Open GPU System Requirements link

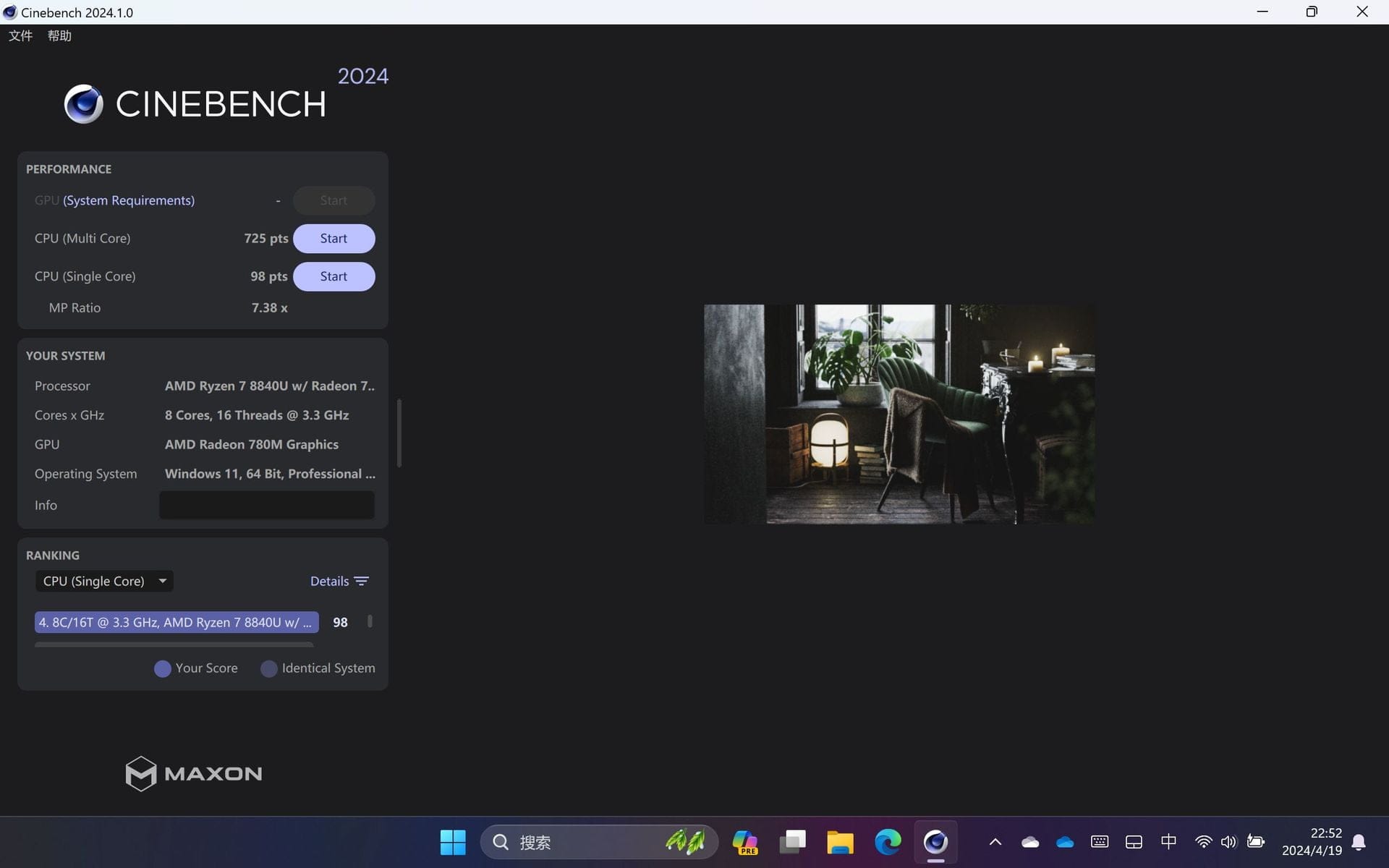click(129, 200)
